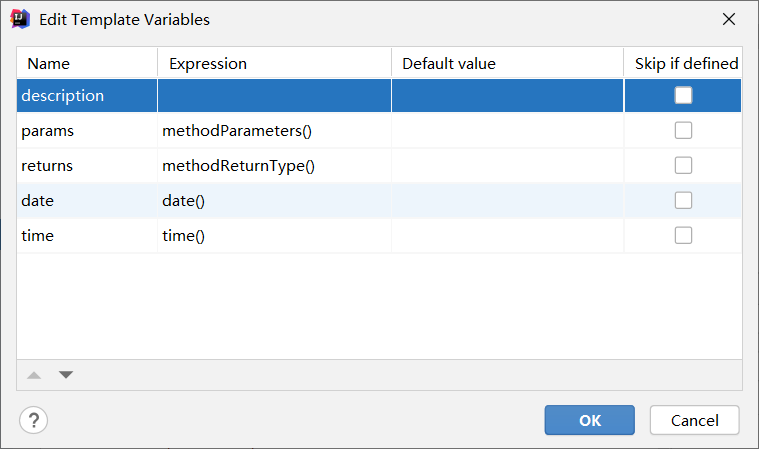Toggle Skip if defined for time
Viewport: 759px width, 449px height.
(x=683, y=236)
